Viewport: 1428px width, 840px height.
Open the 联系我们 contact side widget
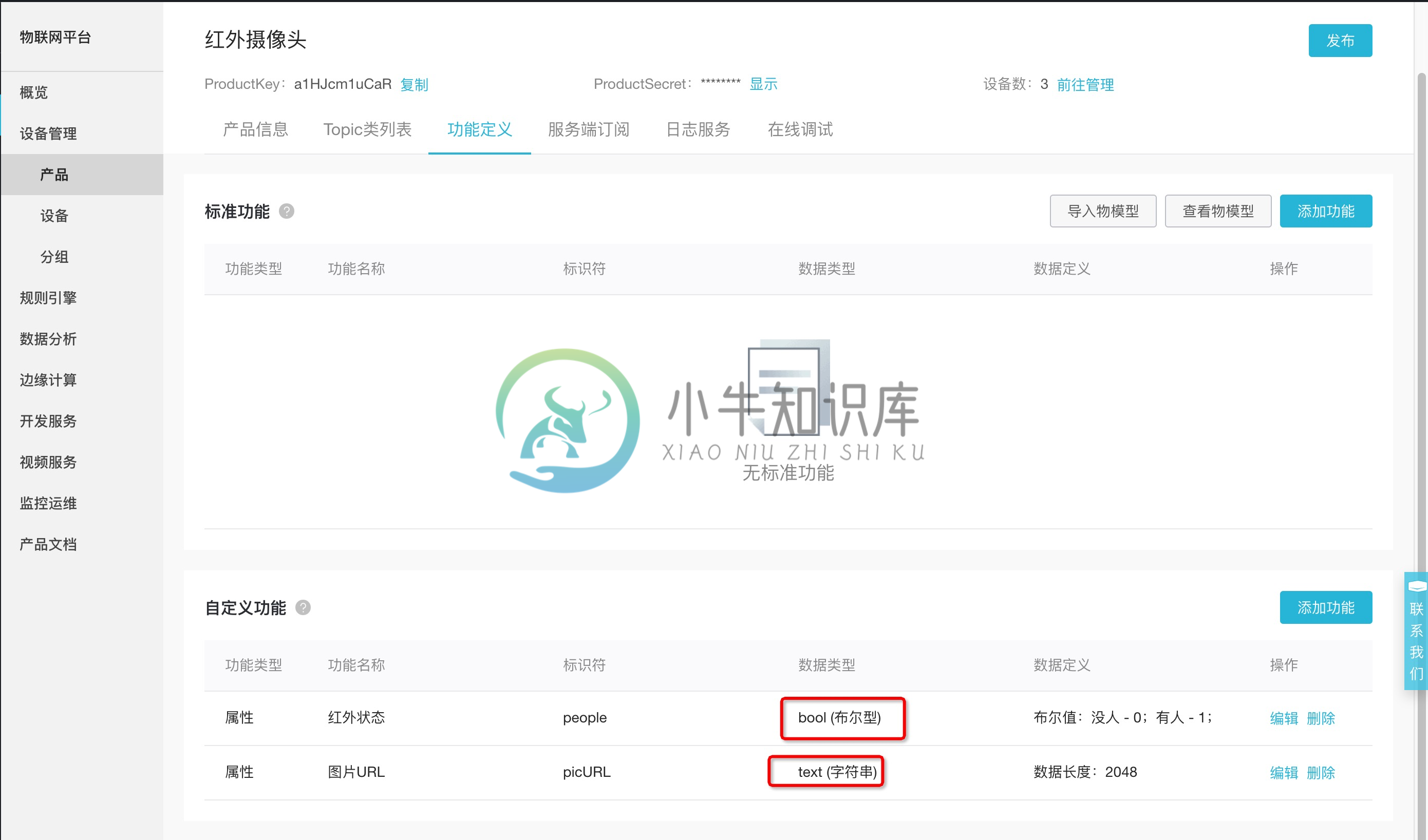(1416, 631)
